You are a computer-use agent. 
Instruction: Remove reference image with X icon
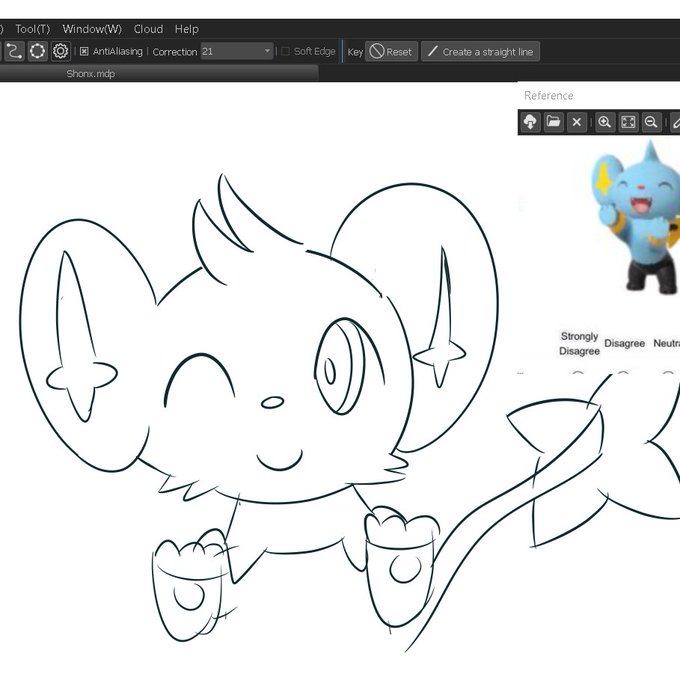tap(576, 122)
